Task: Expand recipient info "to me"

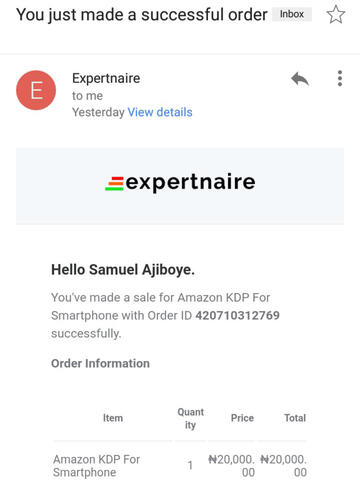Action: click(x=87, y=96)
